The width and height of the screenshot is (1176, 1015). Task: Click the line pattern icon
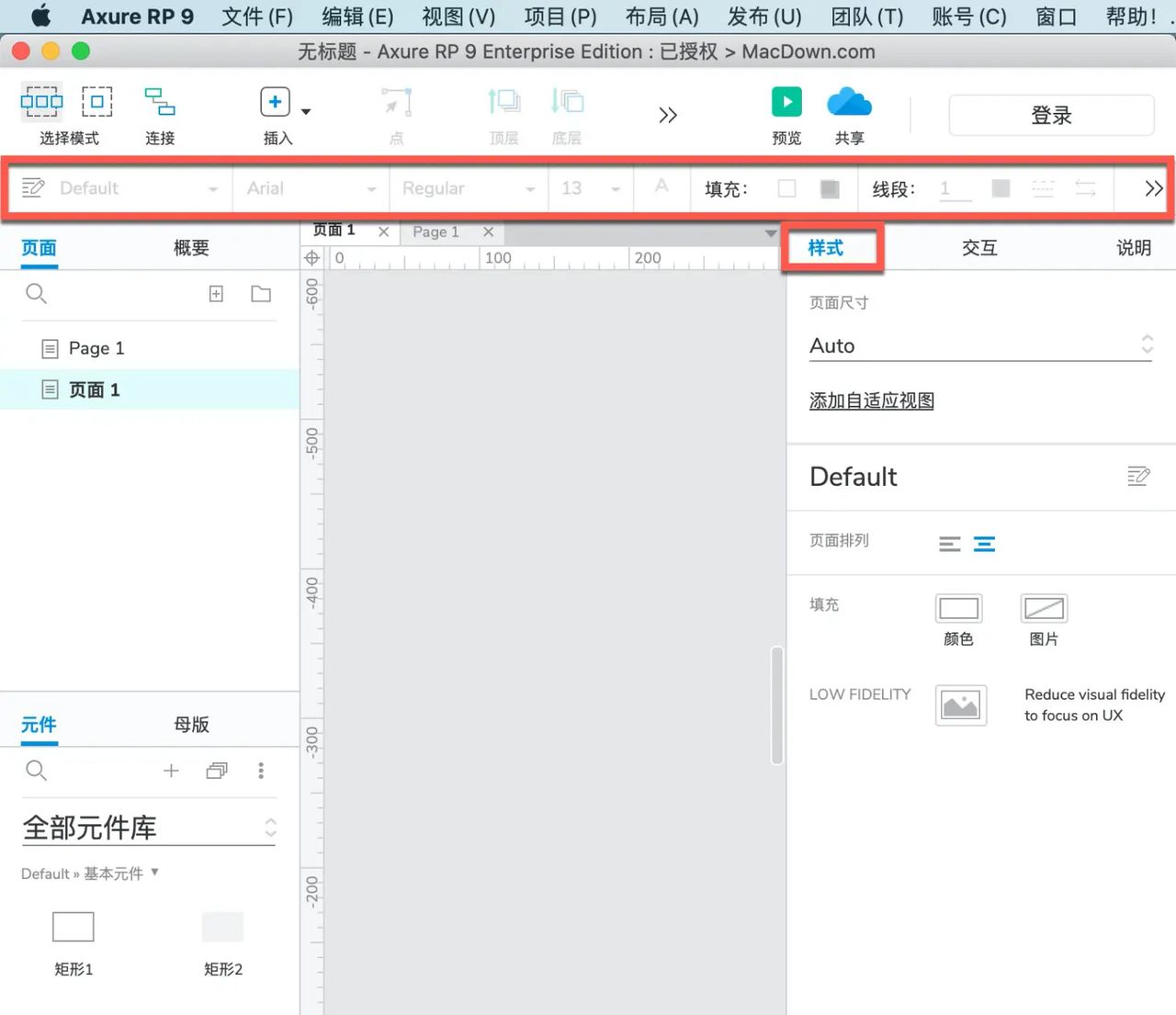[1044, 188]
